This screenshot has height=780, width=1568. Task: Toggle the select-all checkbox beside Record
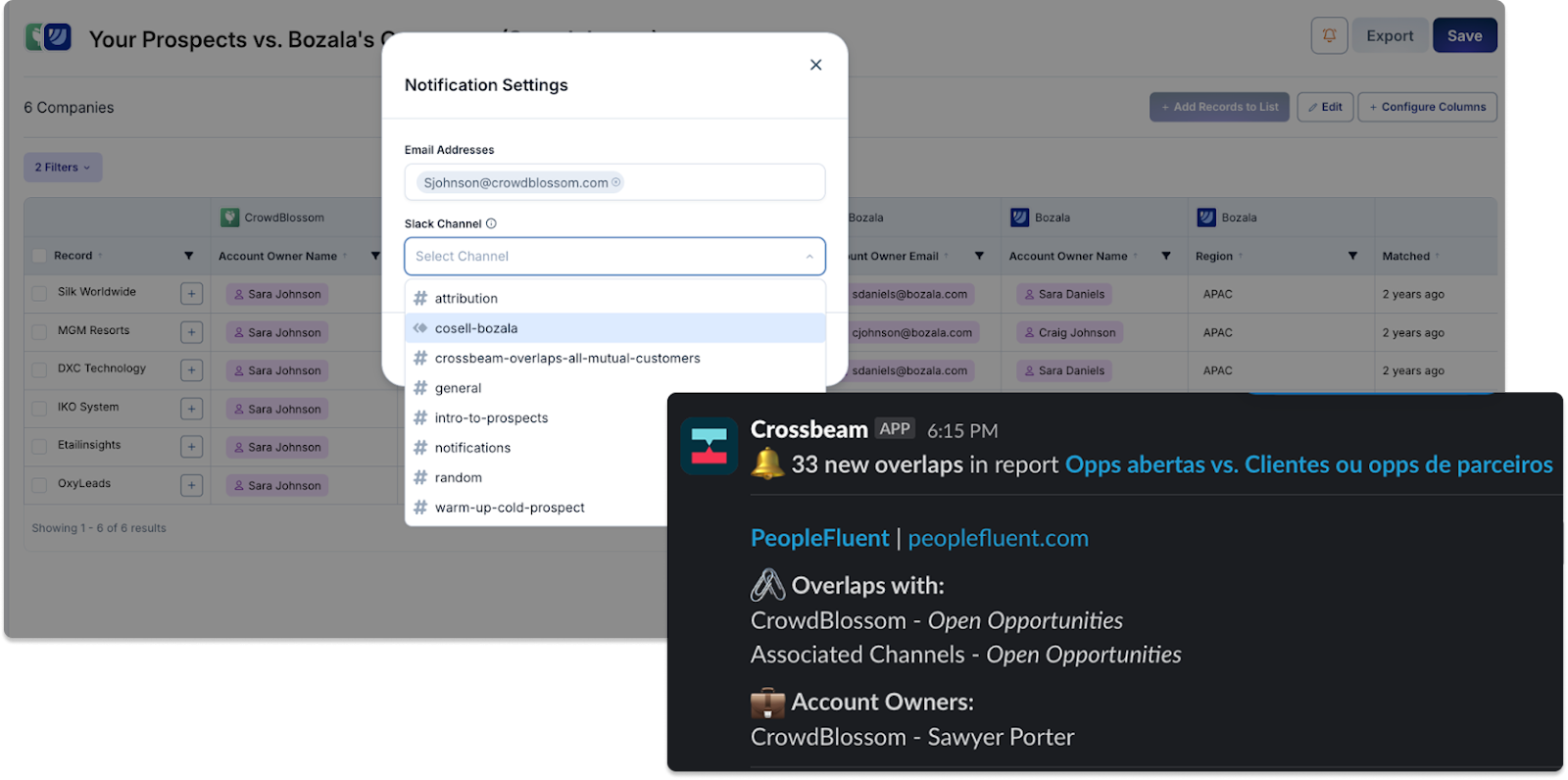click(x=39, y=256)
